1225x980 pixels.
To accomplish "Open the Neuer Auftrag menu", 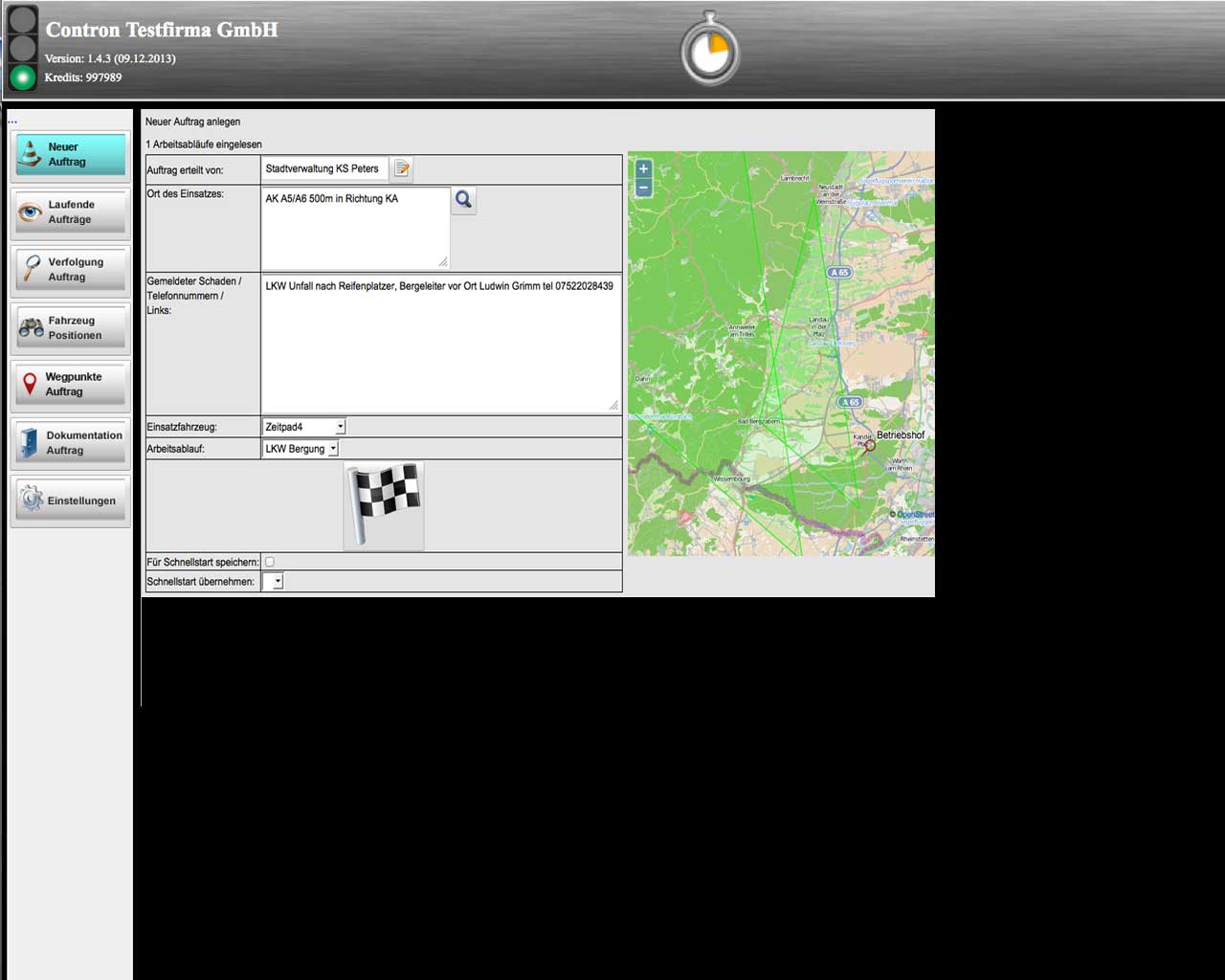I will [x=70, y=155].
